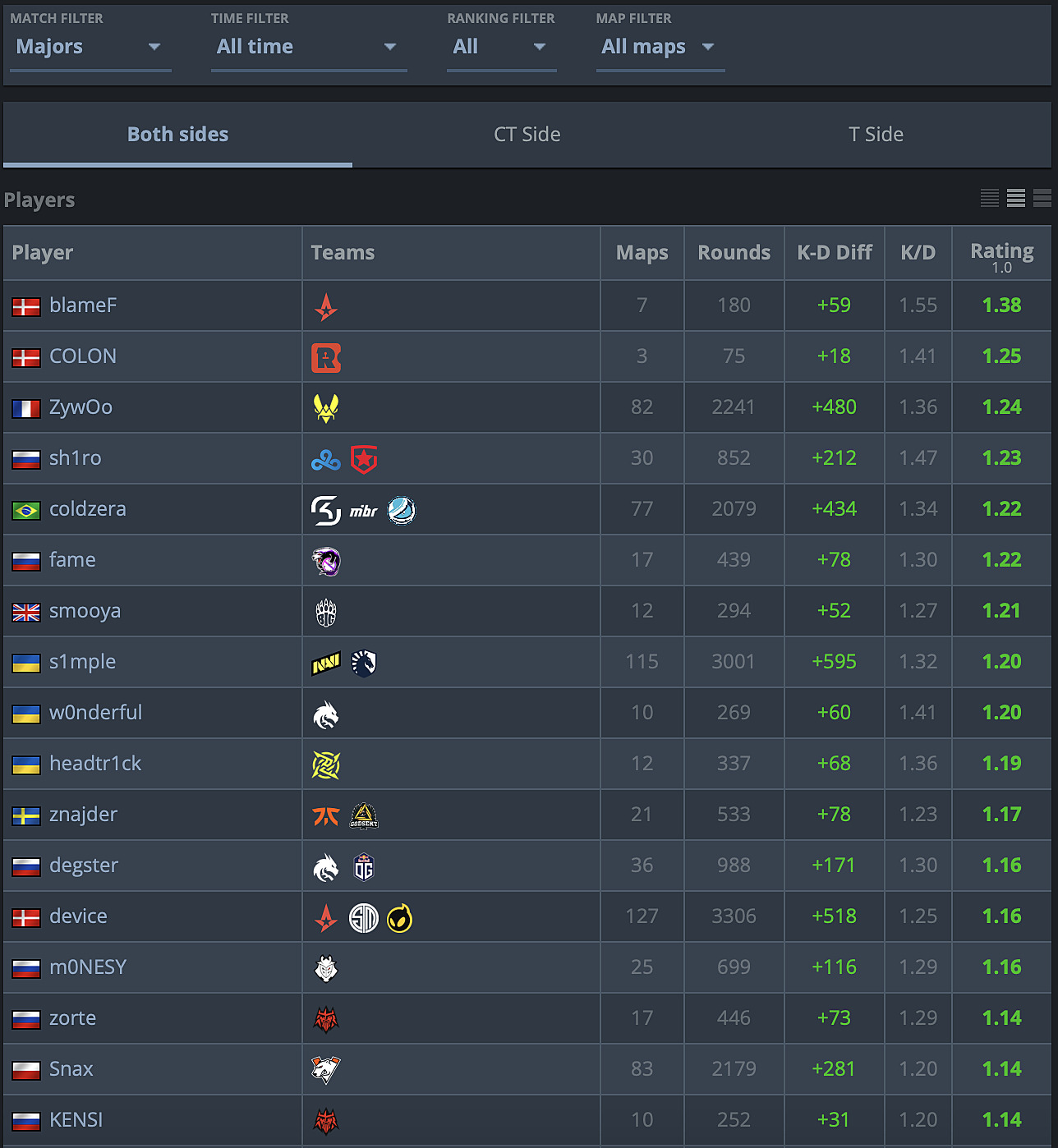Open the fnatic logo in znajder's row

point(326,814)
